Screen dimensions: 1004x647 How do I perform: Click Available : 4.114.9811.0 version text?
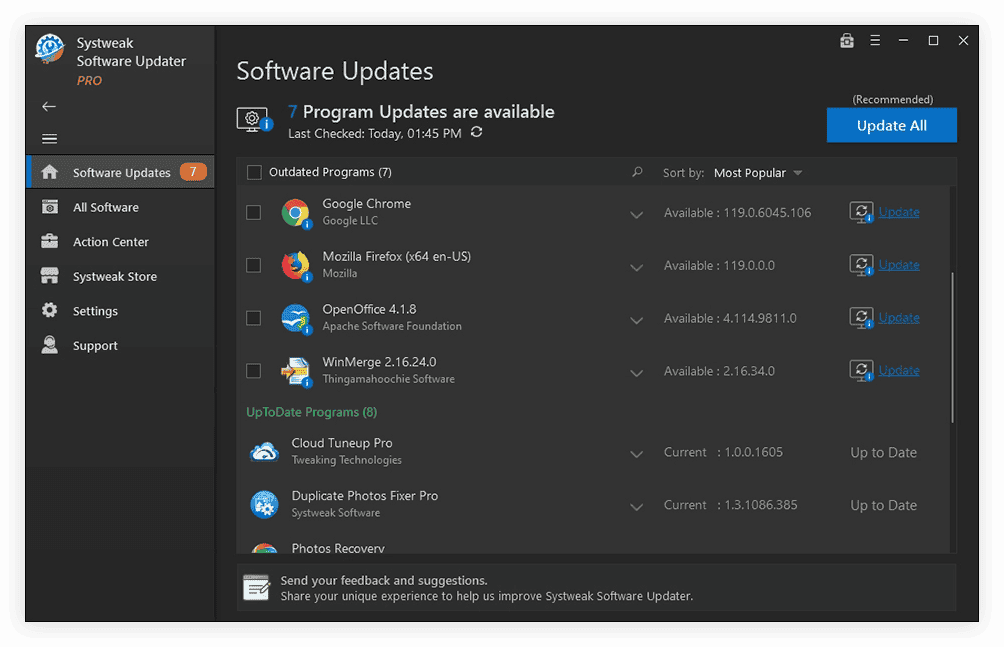(730, 318)
